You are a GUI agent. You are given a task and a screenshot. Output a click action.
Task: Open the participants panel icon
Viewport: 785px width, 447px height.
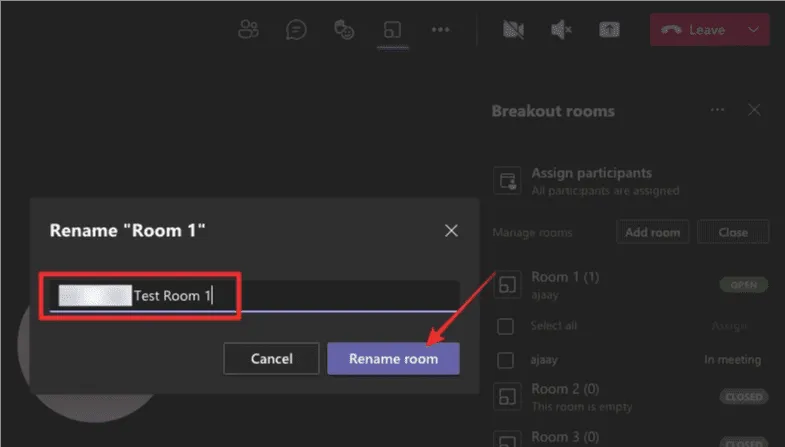248,30
